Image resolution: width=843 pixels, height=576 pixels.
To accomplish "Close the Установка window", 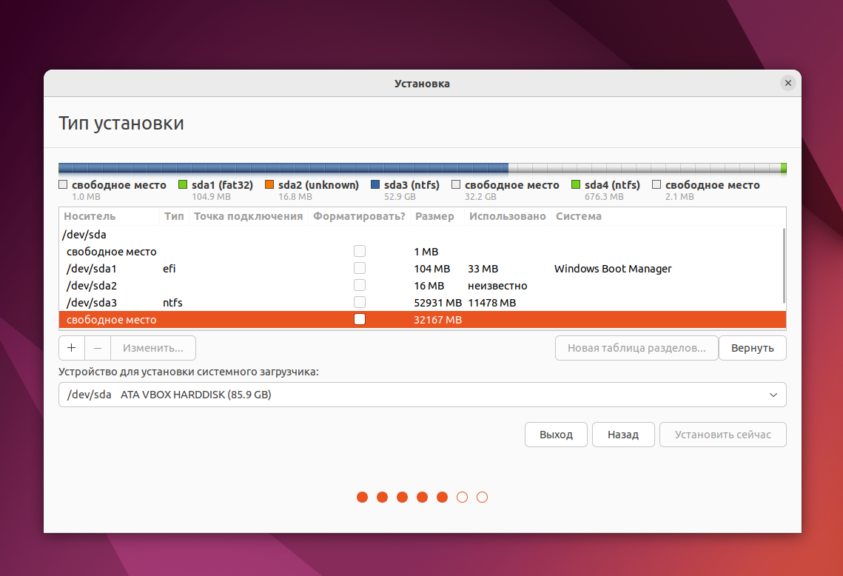I will [x=788, y=84].
